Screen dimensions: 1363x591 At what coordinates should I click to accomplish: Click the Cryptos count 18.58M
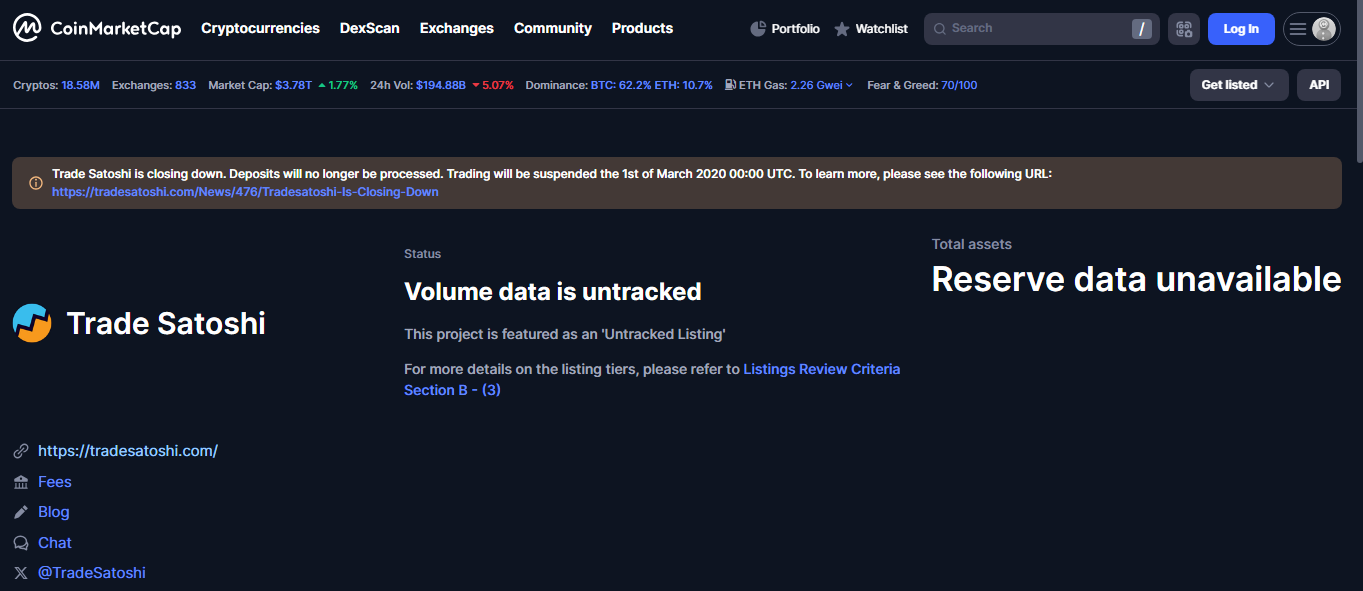81,85
